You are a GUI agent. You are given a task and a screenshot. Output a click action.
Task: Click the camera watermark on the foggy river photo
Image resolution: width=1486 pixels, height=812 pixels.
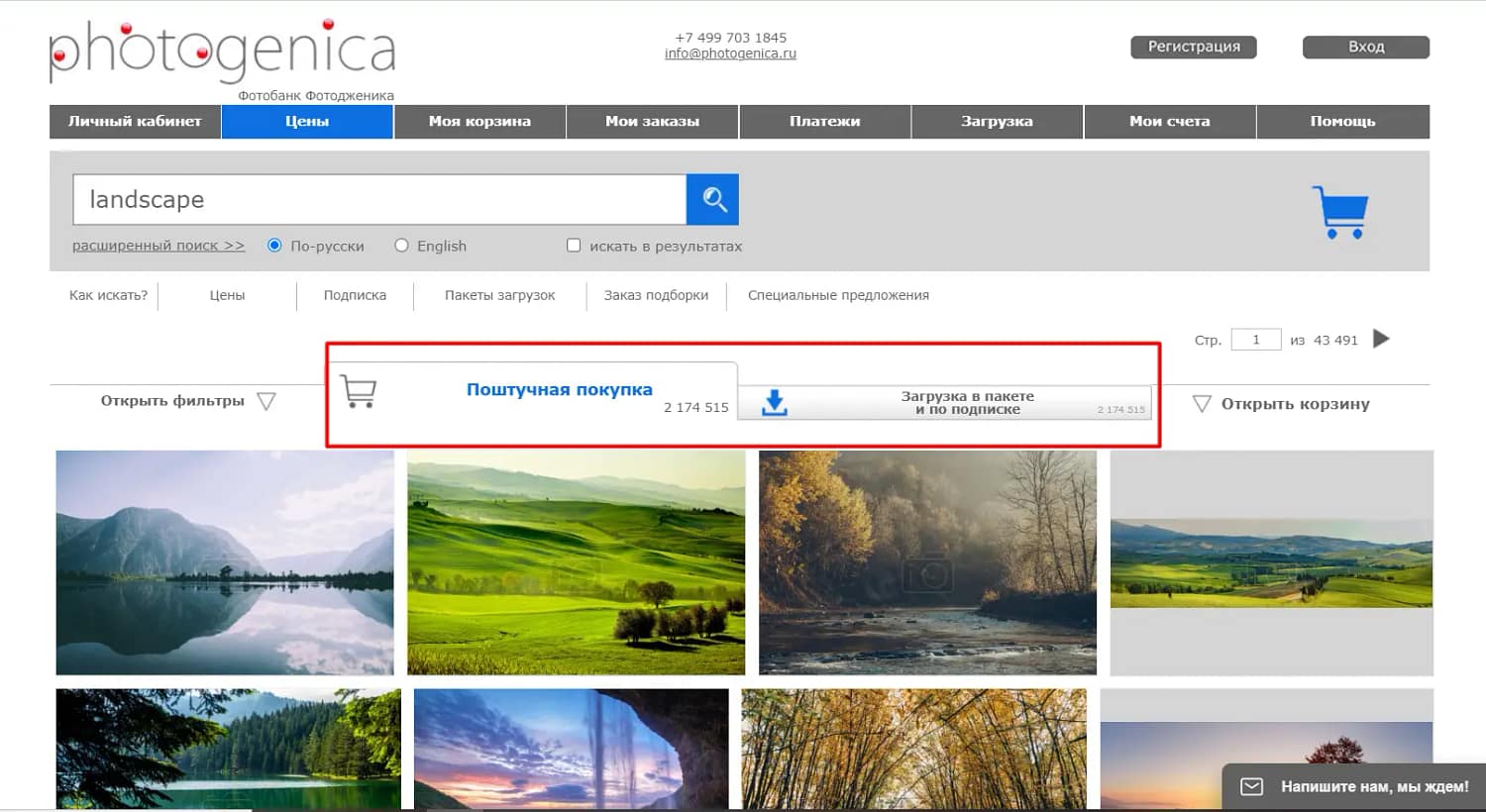926,572
